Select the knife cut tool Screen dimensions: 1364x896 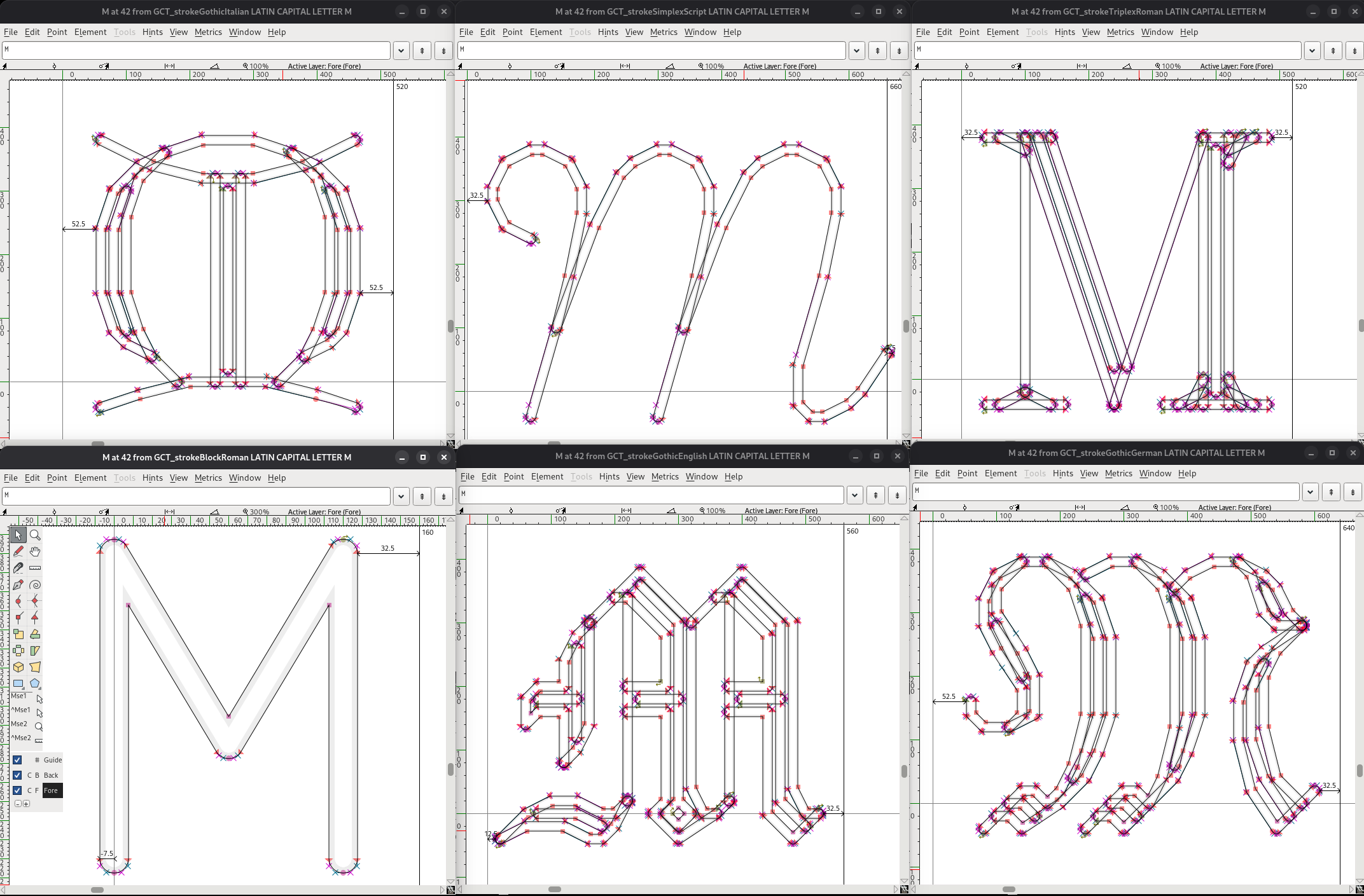(x=18, y=569)
